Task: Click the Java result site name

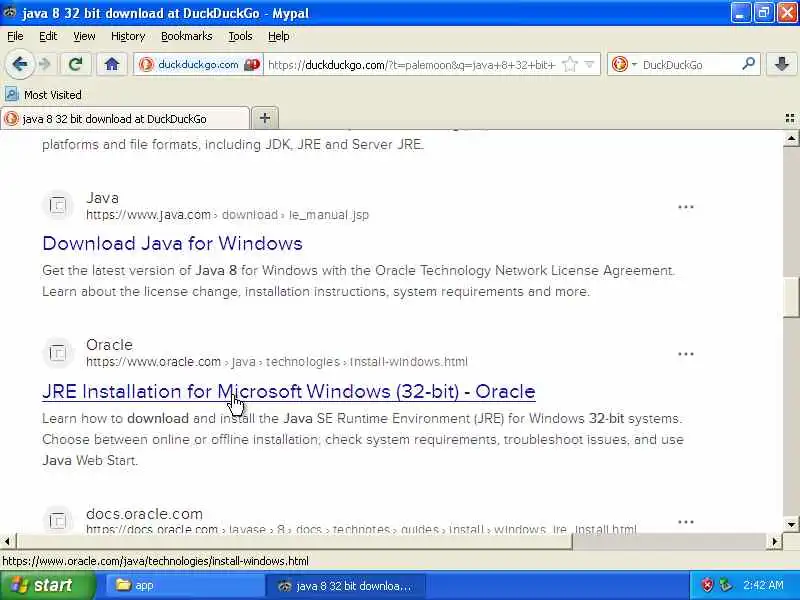Action: [103, 198]
